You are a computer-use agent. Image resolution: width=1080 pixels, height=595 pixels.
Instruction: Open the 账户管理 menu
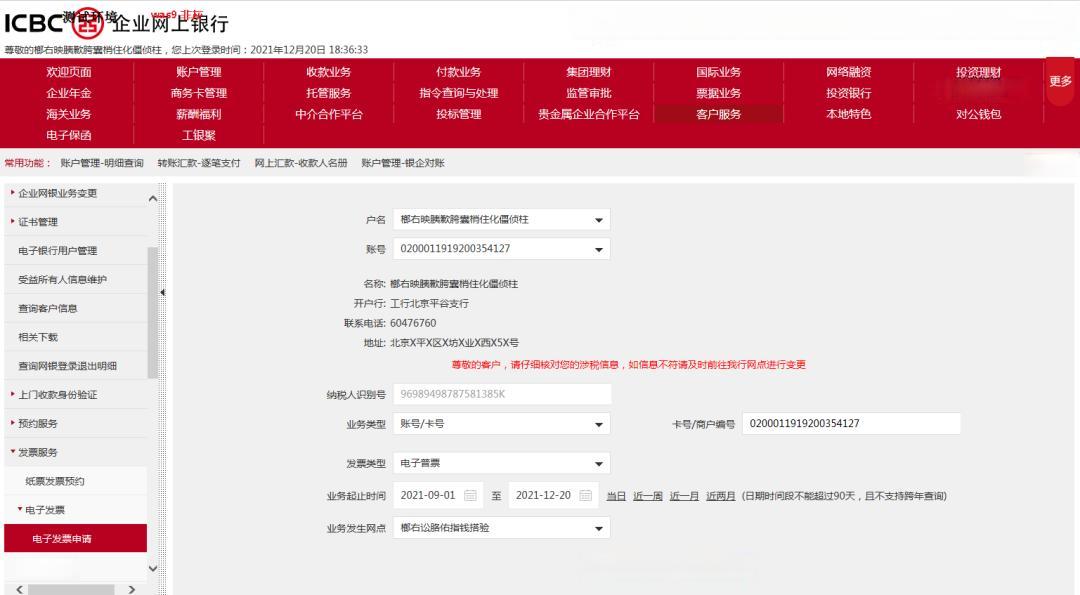[198, 72]
